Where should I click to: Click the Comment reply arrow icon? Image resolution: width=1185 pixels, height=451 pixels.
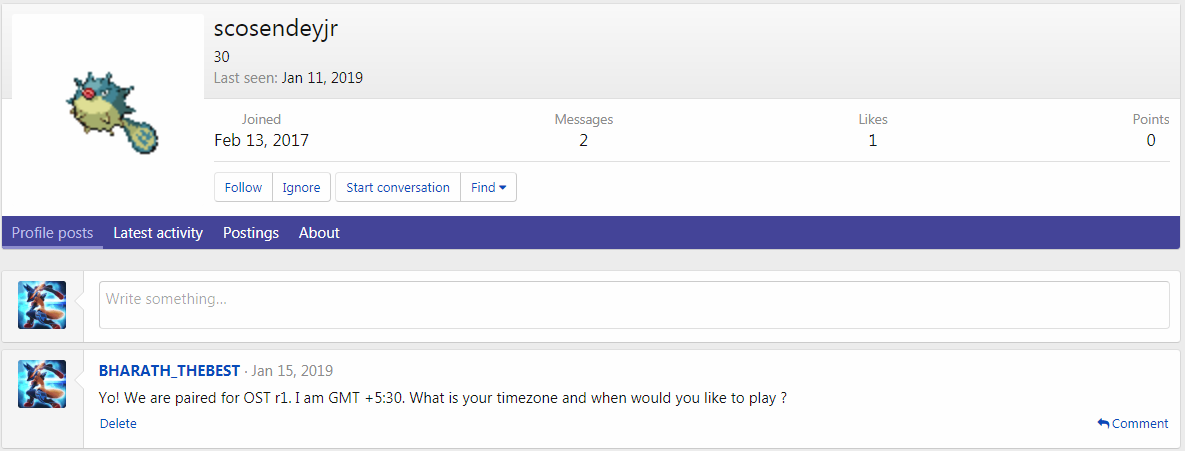tap(1103, 424)
